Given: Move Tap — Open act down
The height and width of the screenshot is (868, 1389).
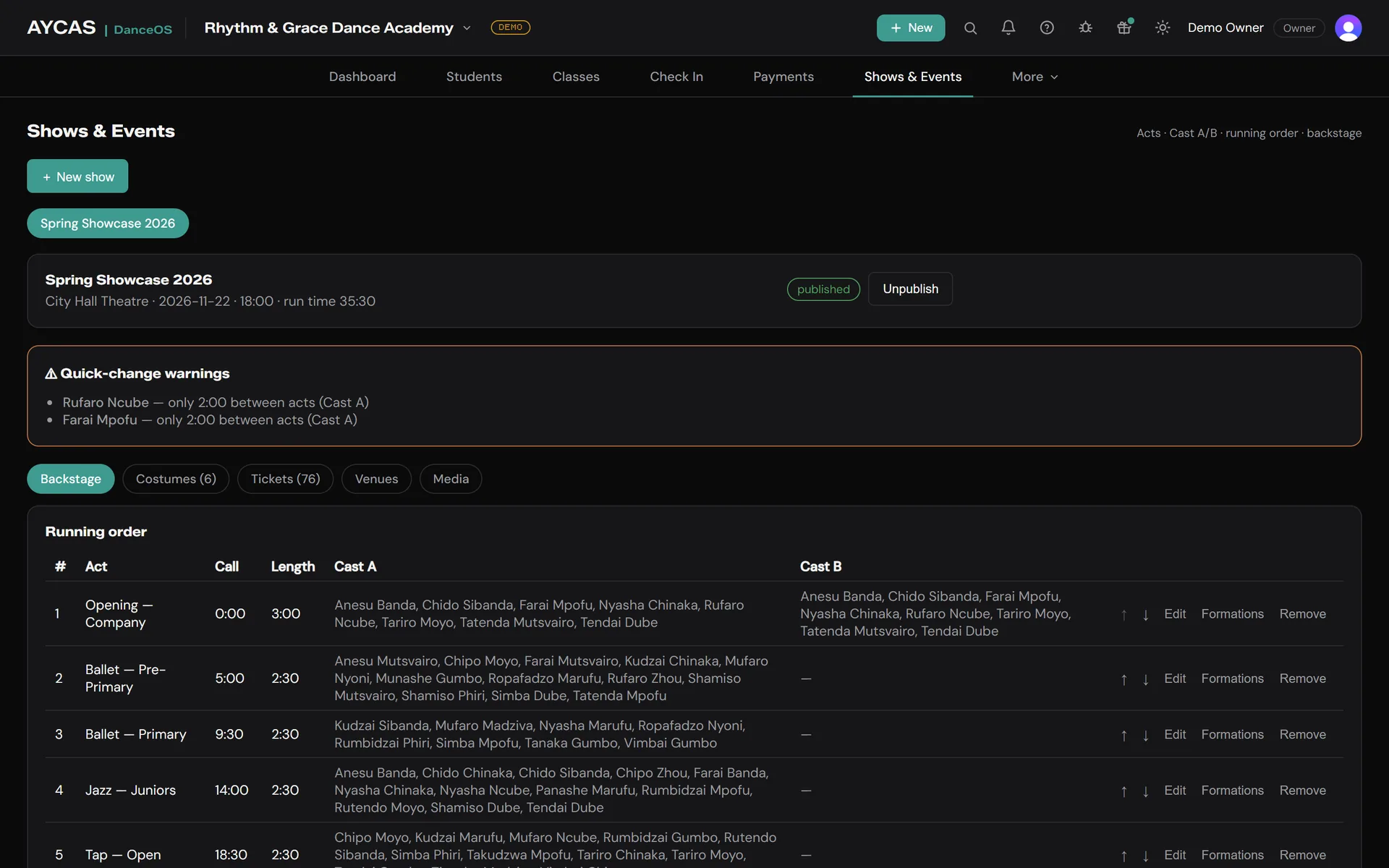Looking at the screenshot, I should [x=1146, y=856].
